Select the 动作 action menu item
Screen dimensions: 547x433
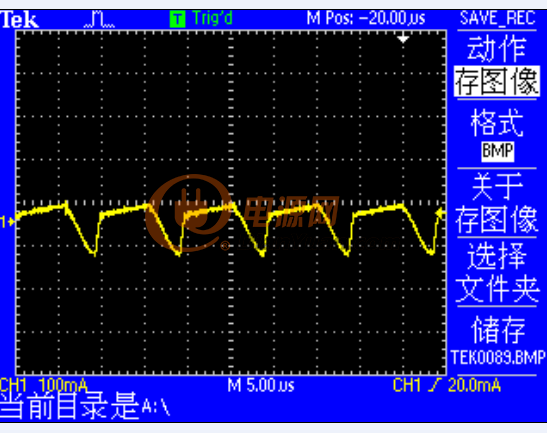(x=497, y=48)
